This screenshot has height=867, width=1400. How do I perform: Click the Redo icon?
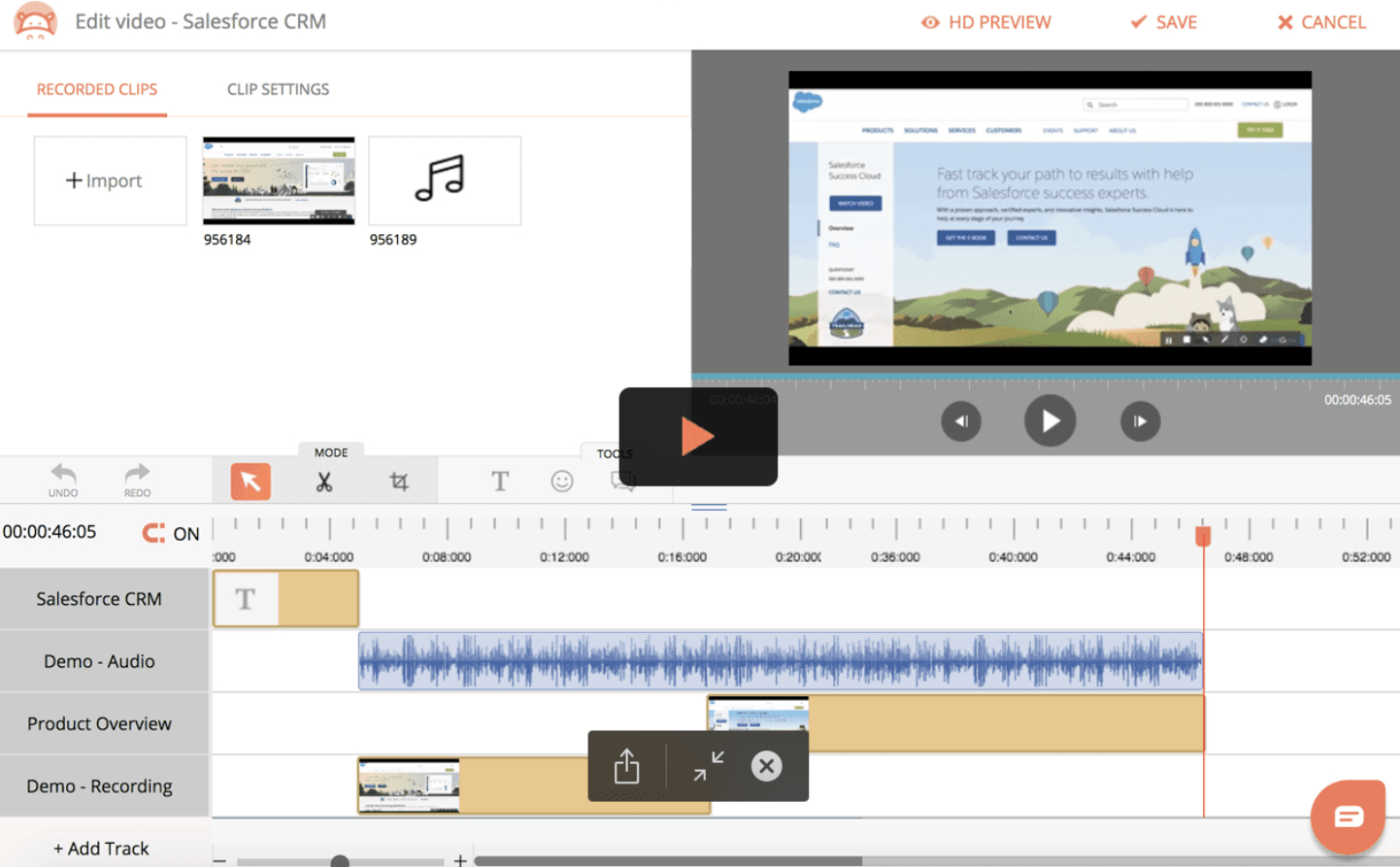135,479
